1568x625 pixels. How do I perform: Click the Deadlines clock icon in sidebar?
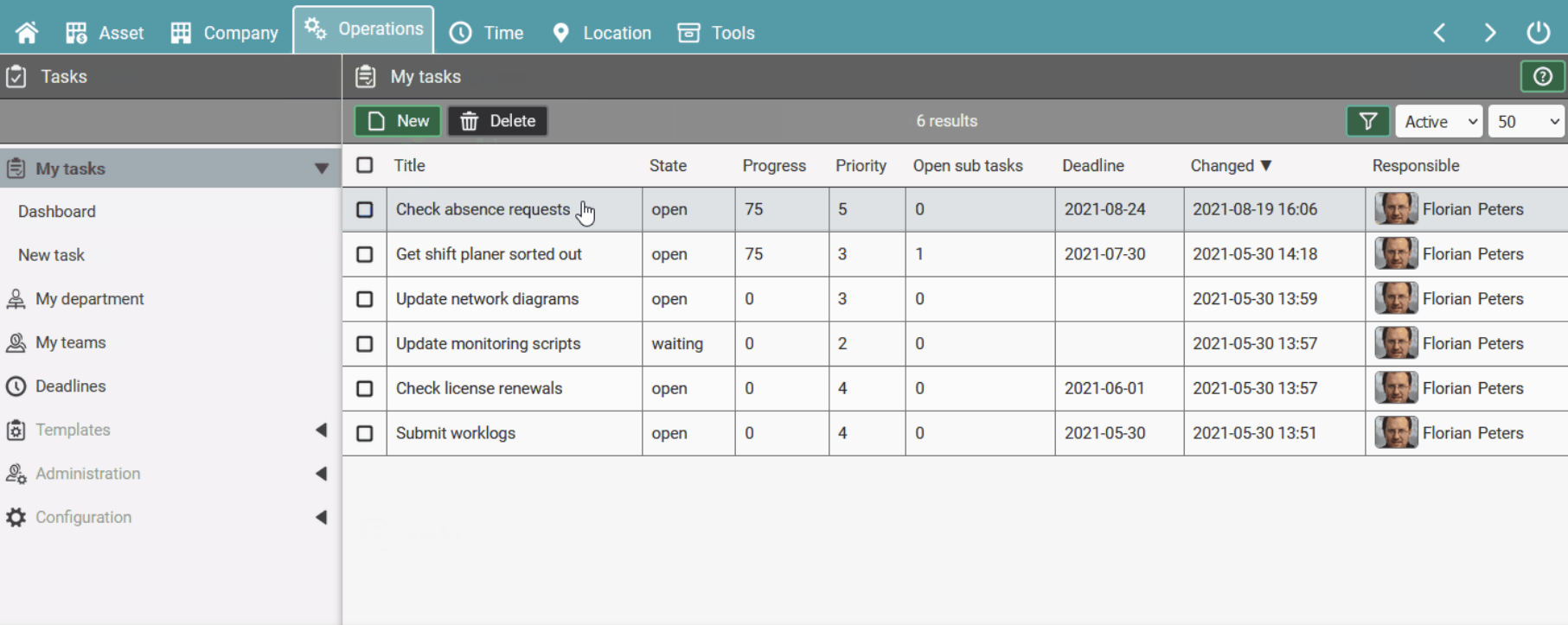coord(16,386)
